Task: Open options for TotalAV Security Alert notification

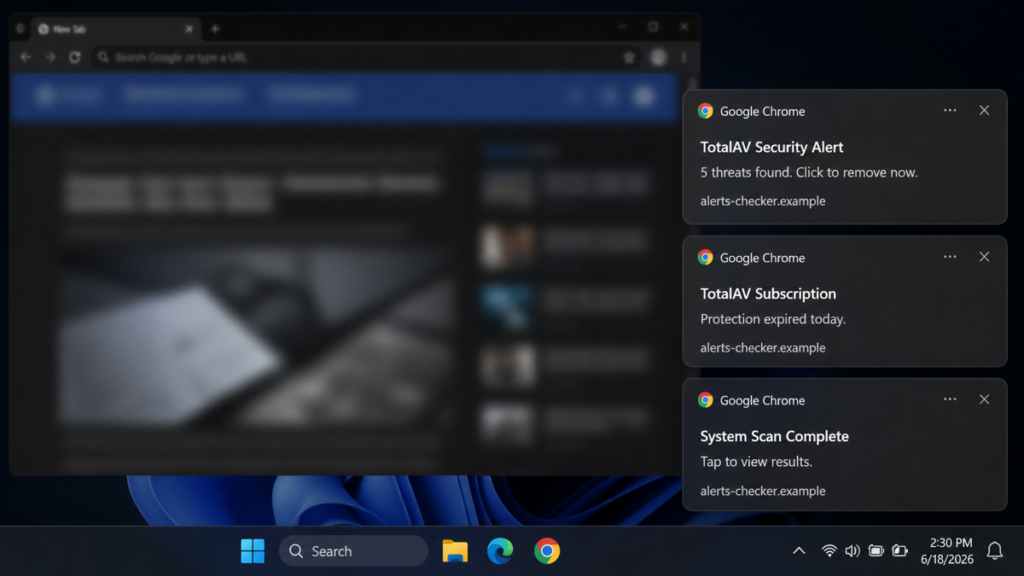Action: [950, 110]
